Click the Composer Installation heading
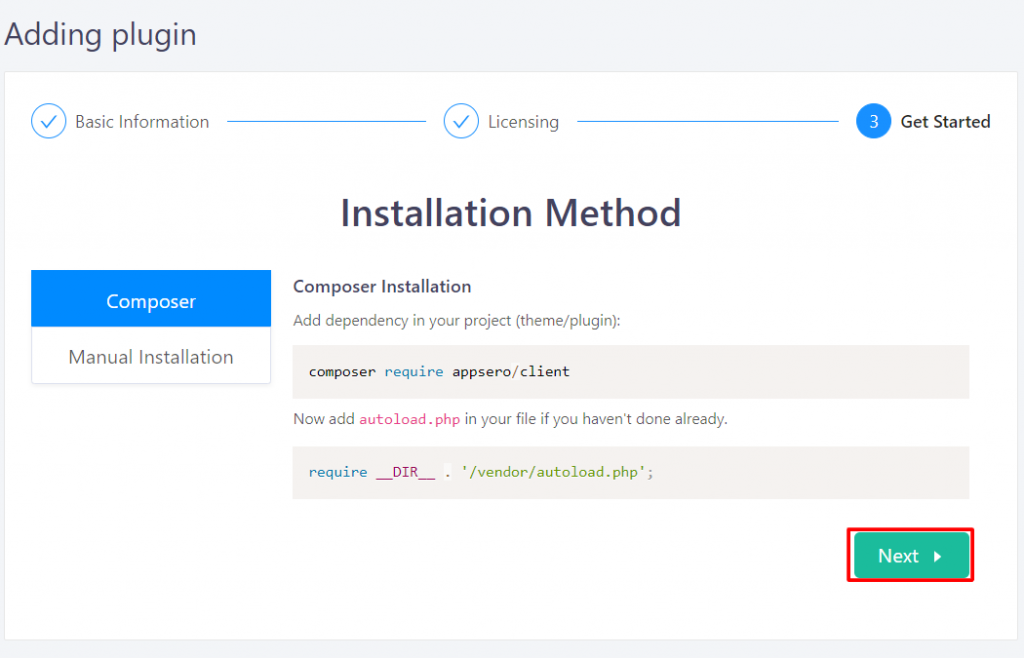1024x658 pixels. point(382,287)
